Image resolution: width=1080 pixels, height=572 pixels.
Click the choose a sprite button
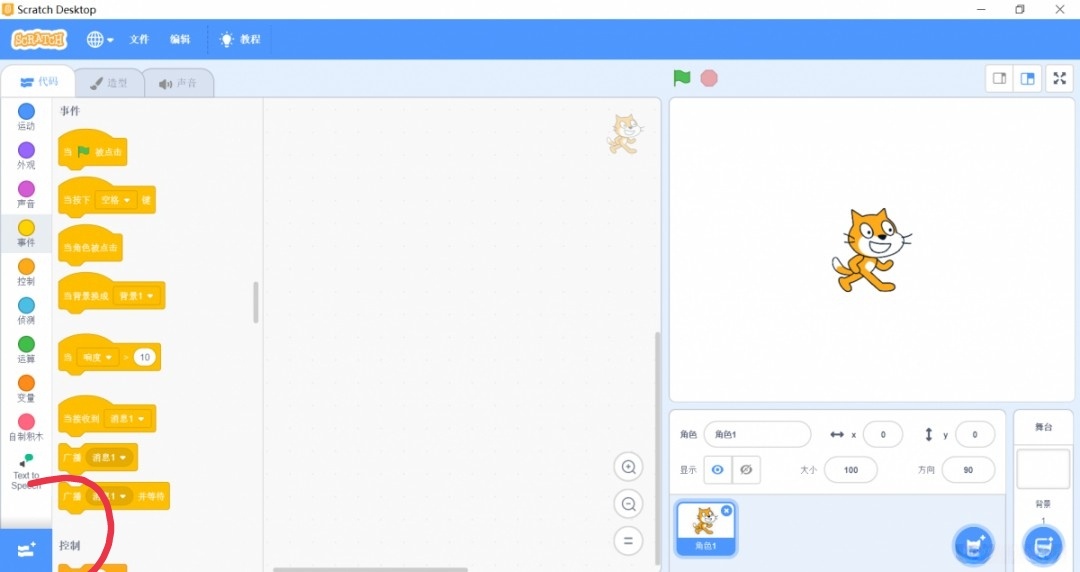(973, 547)
